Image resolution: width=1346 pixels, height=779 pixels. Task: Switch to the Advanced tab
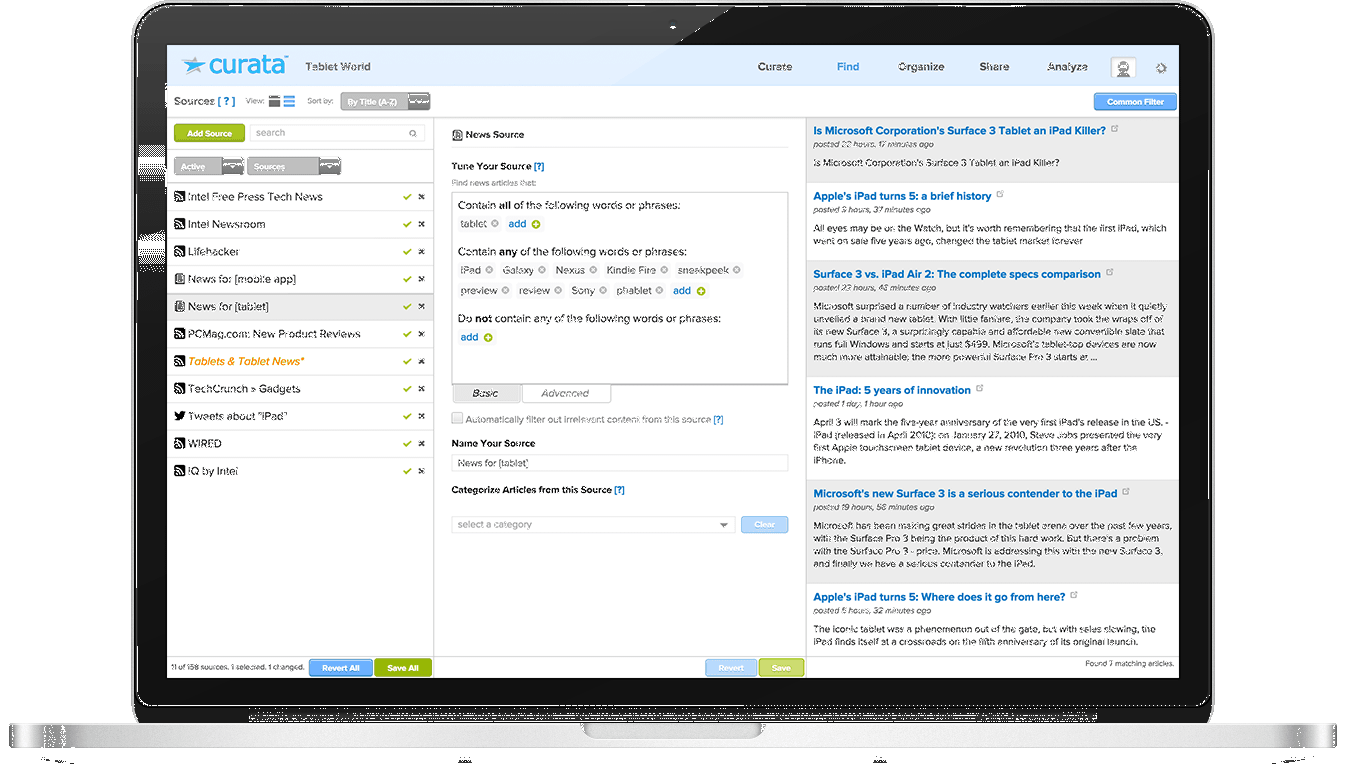(x=566, y=393)
